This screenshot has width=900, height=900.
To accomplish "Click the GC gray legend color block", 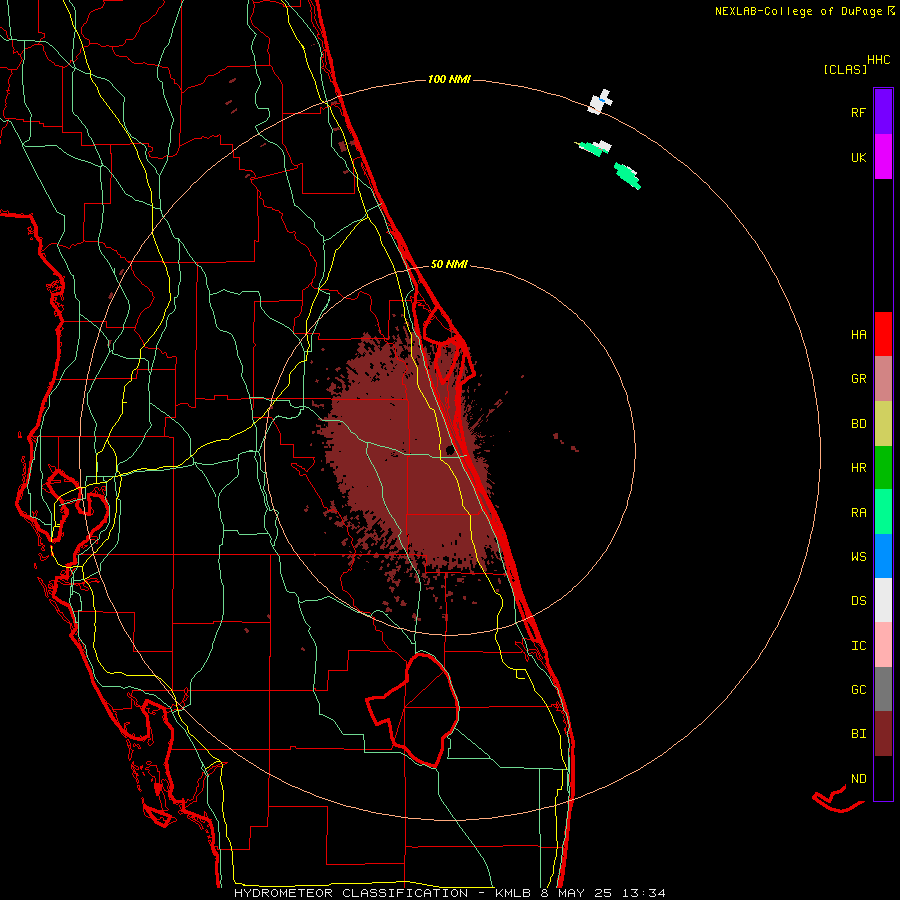I will (x=883, y=689).
